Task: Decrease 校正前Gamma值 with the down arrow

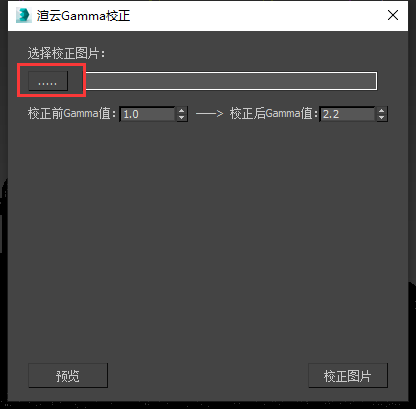Action: click(182, 118)
